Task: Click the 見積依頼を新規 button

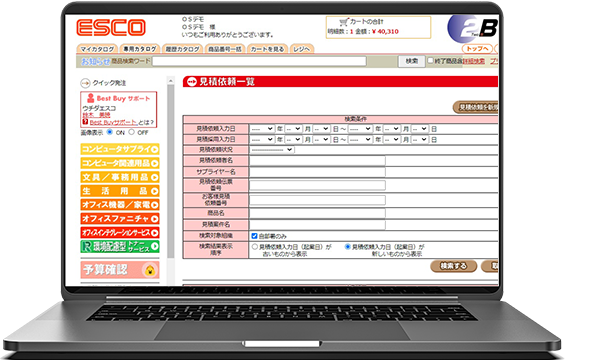Action: click(x=476, y=108)
